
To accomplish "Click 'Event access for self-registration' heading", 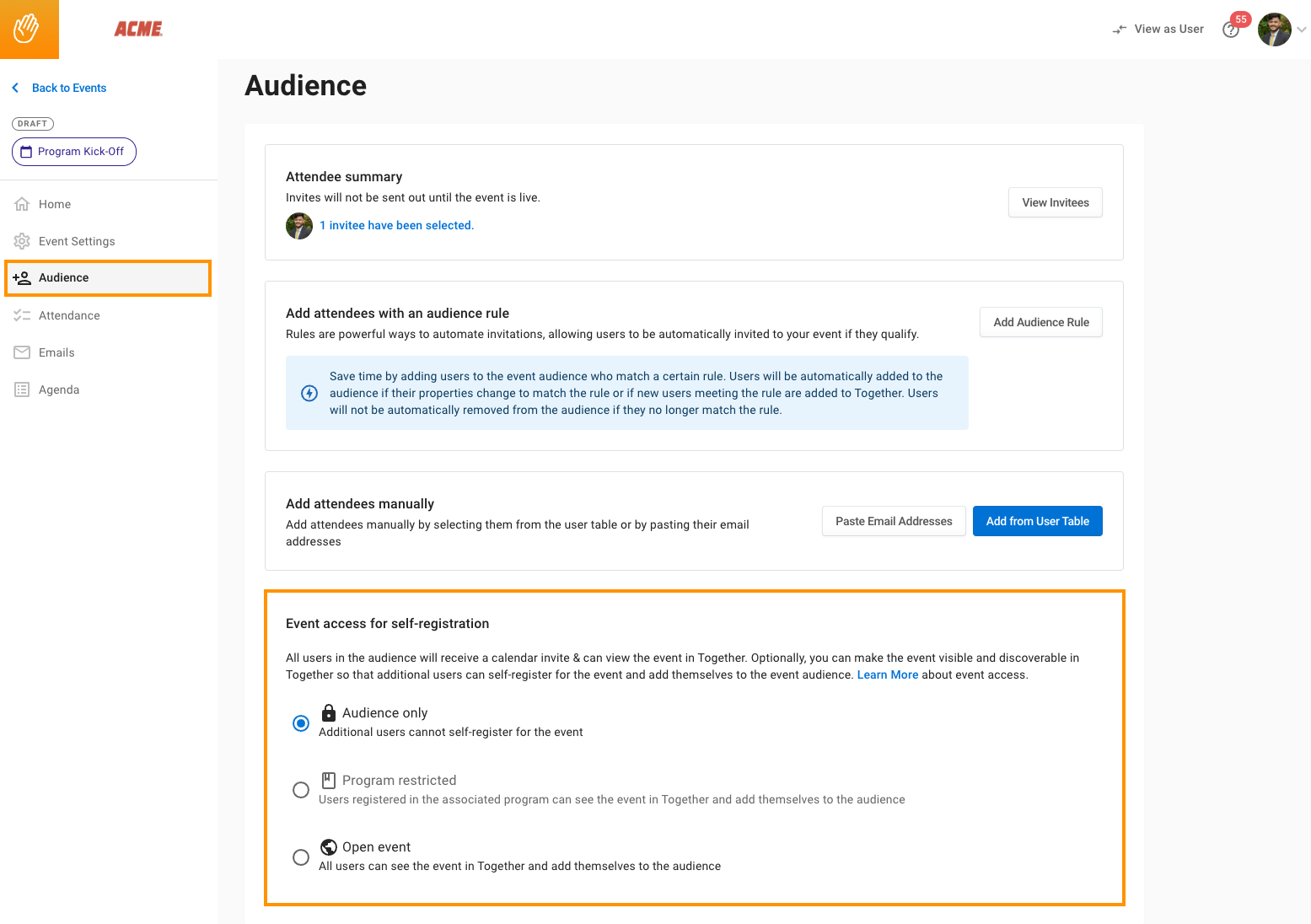I will [387, 623].
